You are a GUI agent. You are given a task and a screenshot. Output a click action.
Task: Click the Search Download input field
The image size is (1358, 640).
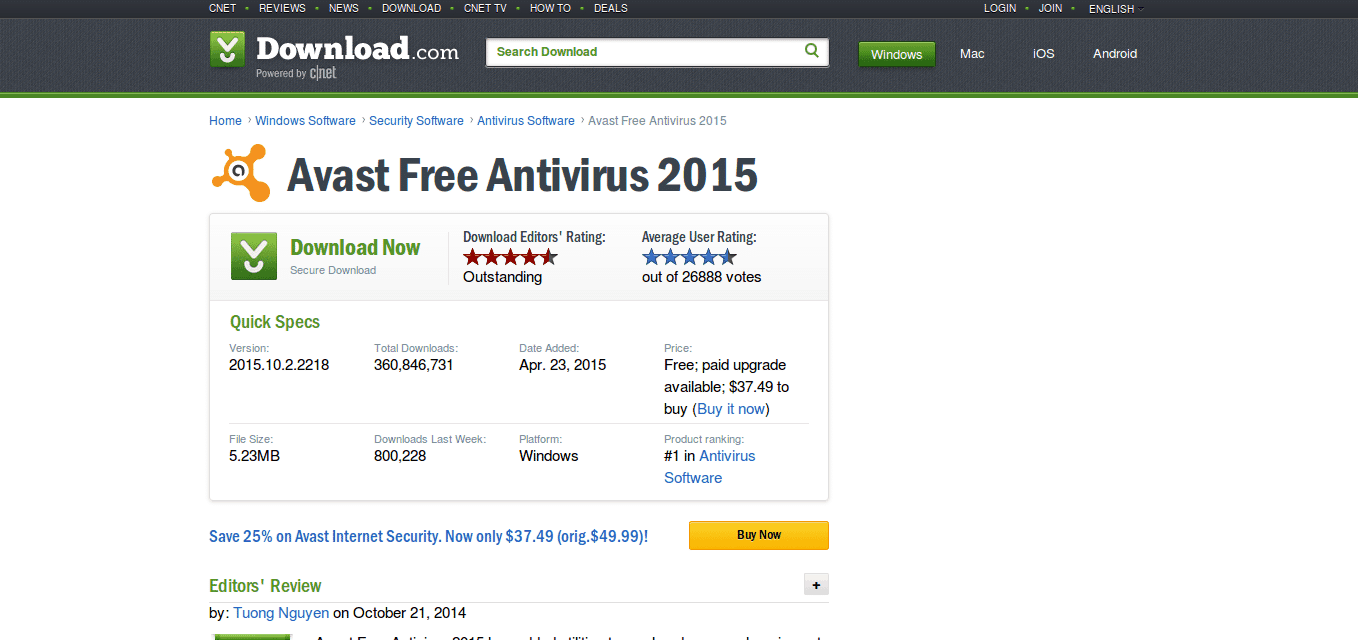coord(645,52)
